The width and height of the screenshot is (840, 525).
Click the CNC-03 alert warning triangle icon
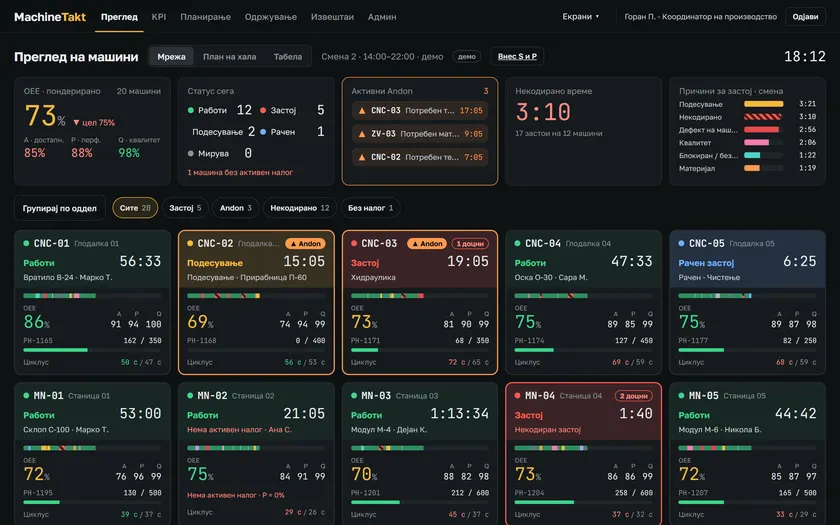pyautogui.click(x=362, y=110)
